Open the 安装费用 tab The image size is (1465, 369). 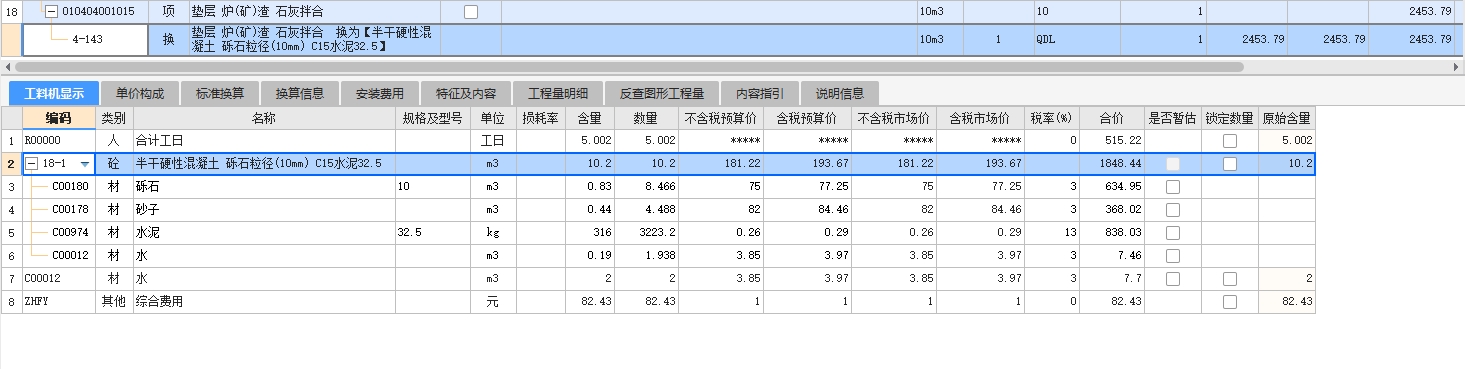click(x=380, y=94)
